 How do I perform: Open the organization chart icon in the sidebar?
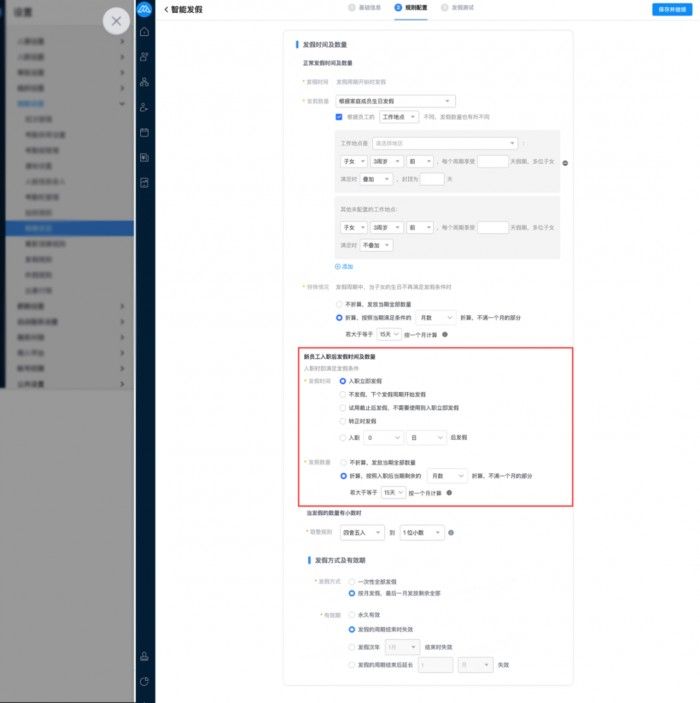pyautogui.click(x=145, y=82)
